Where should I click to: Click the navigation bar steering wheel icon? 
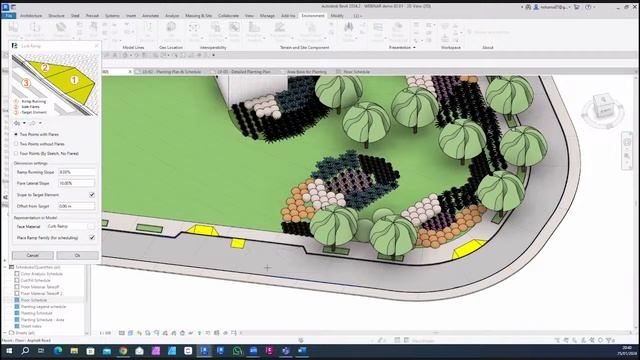click(x=627, y=142)
